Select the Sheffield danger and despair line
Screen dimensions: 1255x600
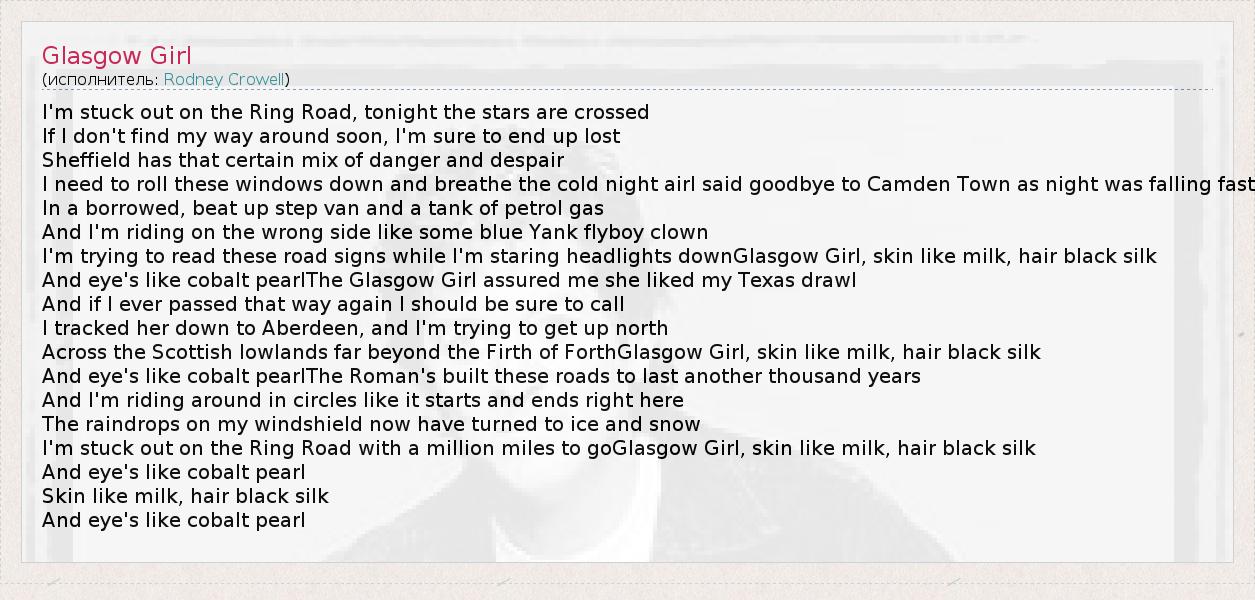pyautogui.click(x=303, y=160)
